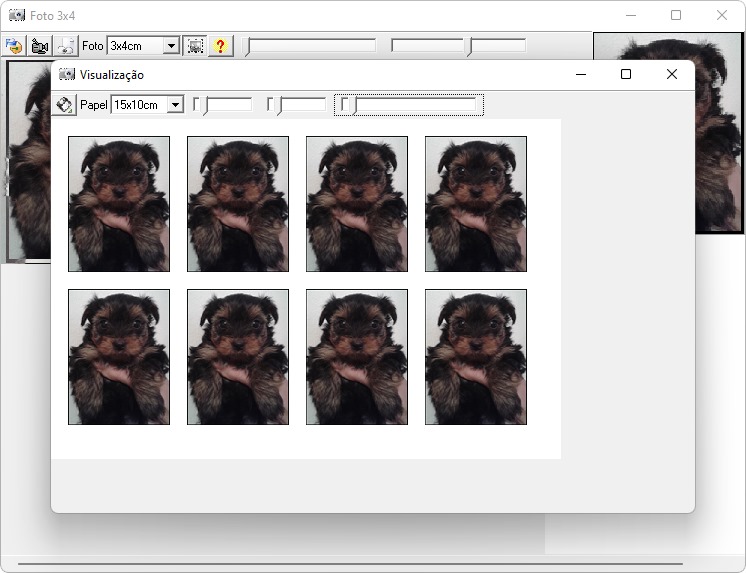
Task: Click the first slider in the main toolbar
Action: (x=311, y=46)
